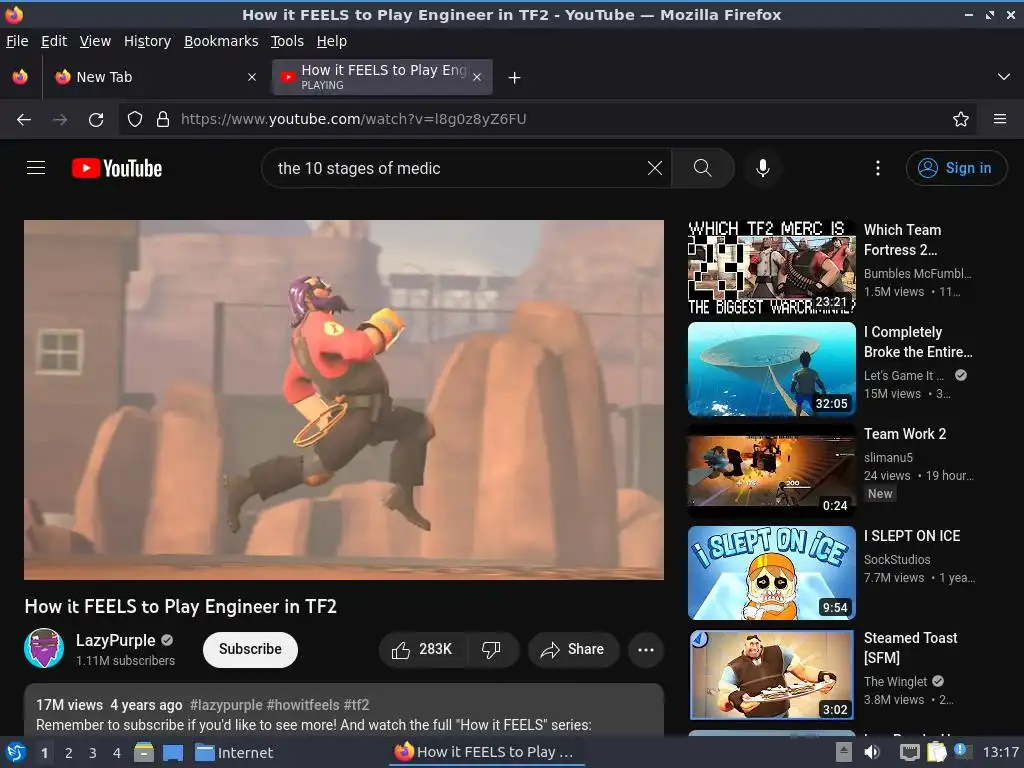Open a new tab with plus
The image size is (1024, 768).
(515, 78)
